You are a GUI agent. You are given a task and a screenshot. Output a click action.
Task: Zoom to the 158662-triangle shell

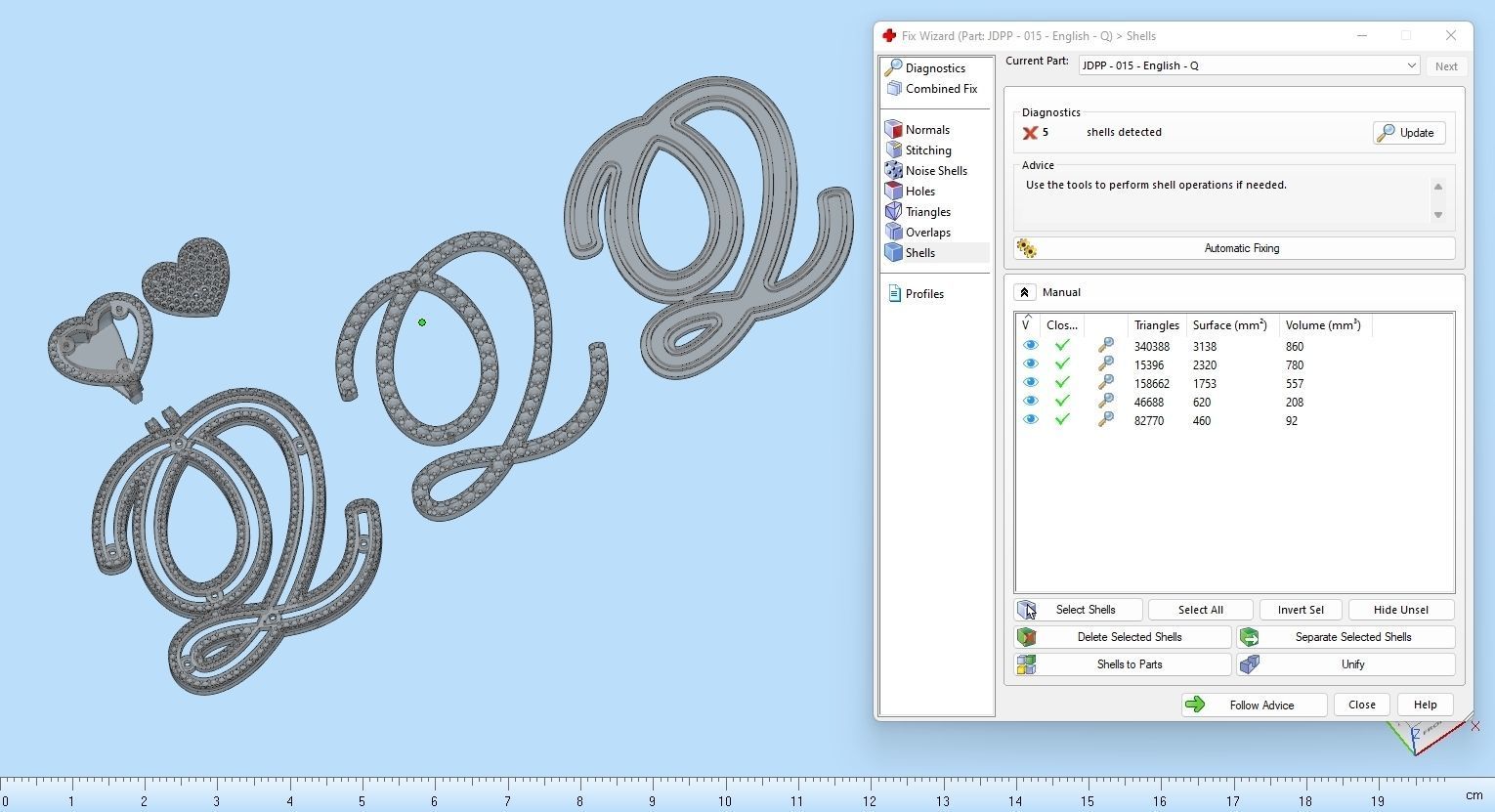coord(1106,383)
